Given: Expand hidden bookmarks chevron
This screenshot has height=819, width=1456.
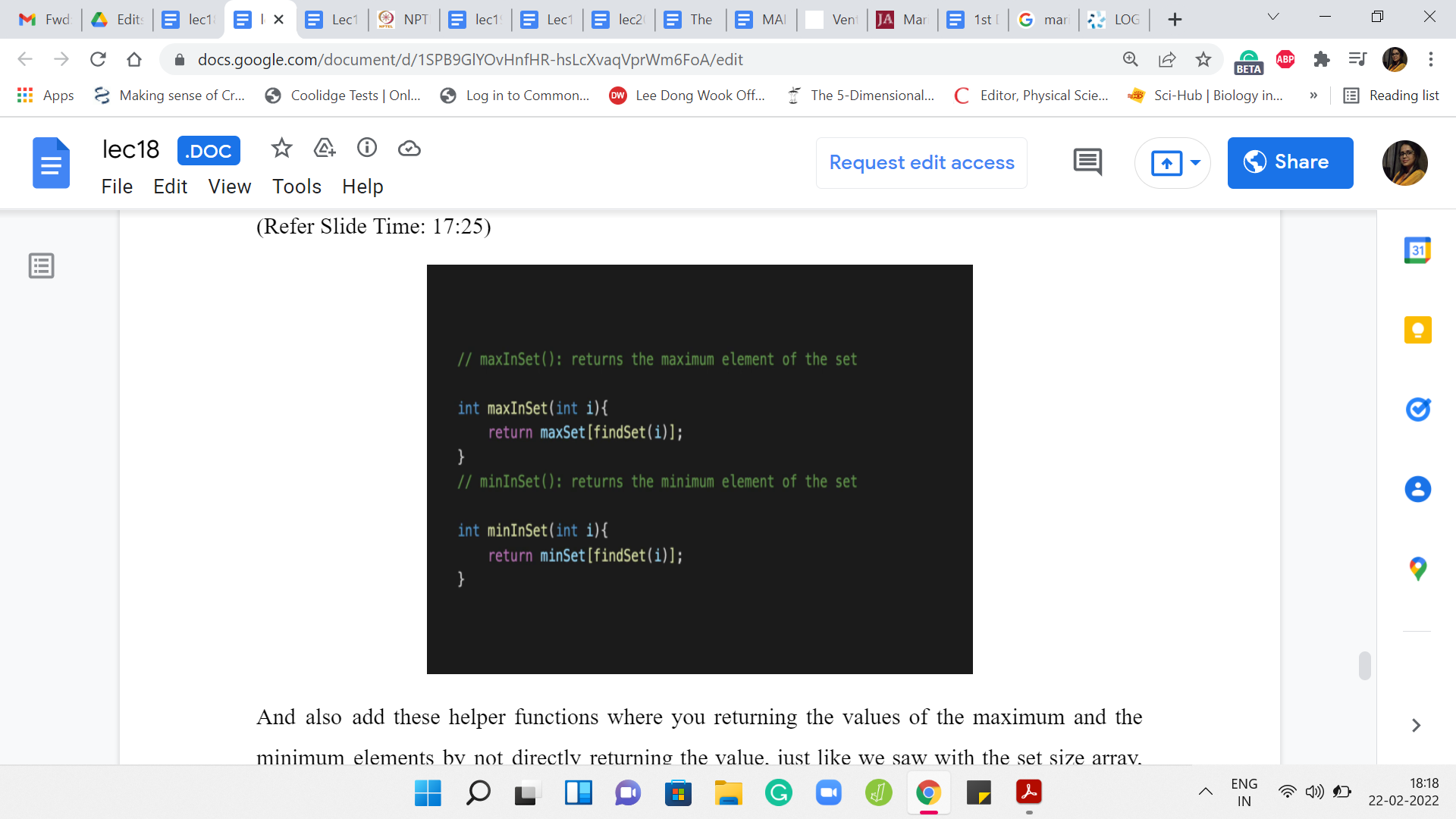Looking at the screenshot, I should 1313,96.
